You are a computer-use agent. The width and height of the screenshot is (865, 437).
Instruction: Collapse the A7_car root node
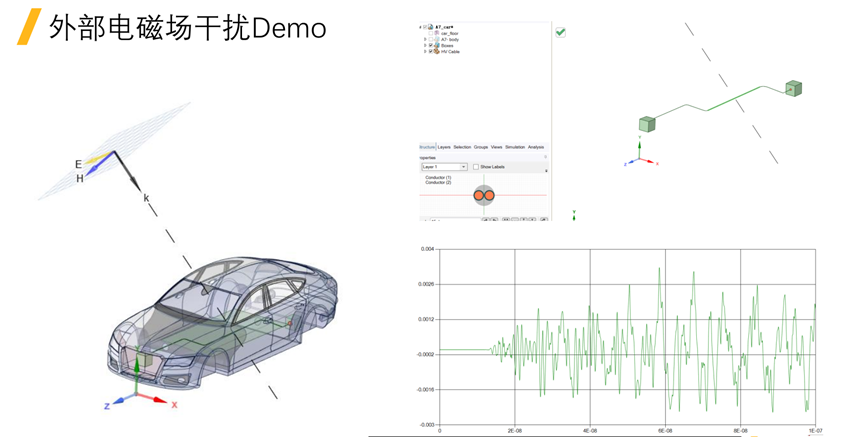(420, 27)
